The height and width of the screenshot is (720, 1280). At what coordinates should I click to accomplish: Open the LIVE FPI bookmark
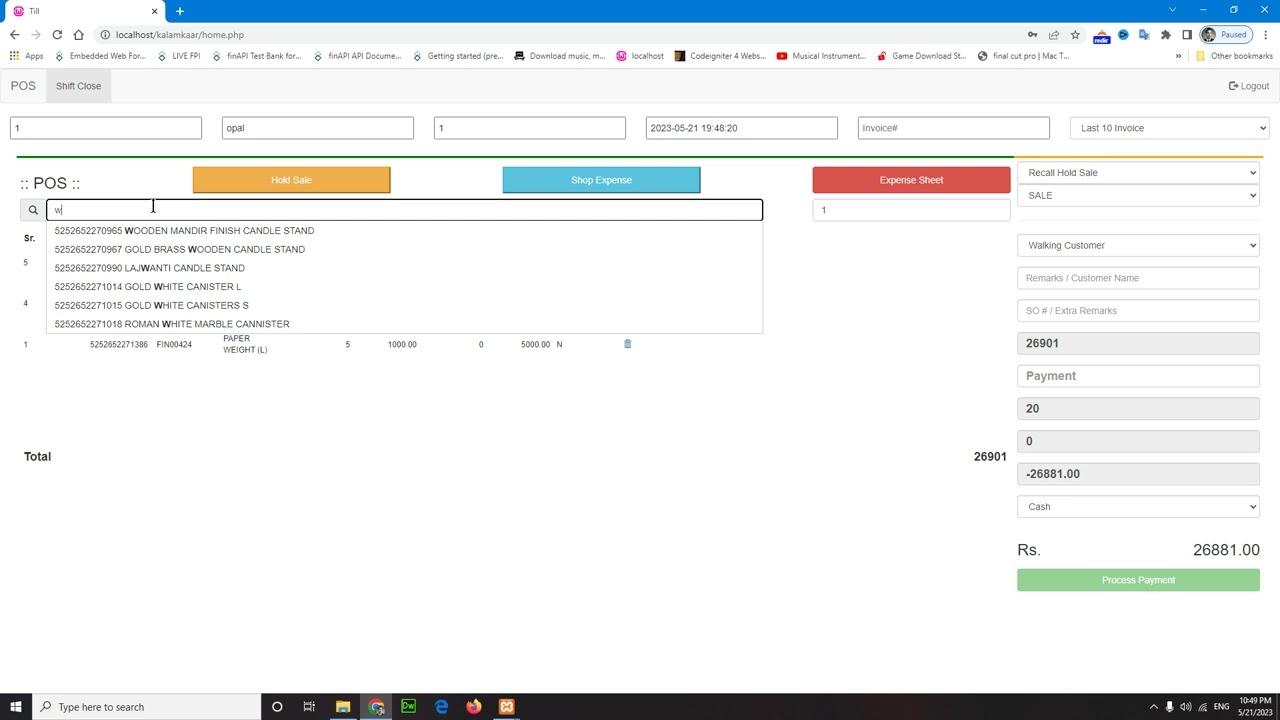[178, 56]
